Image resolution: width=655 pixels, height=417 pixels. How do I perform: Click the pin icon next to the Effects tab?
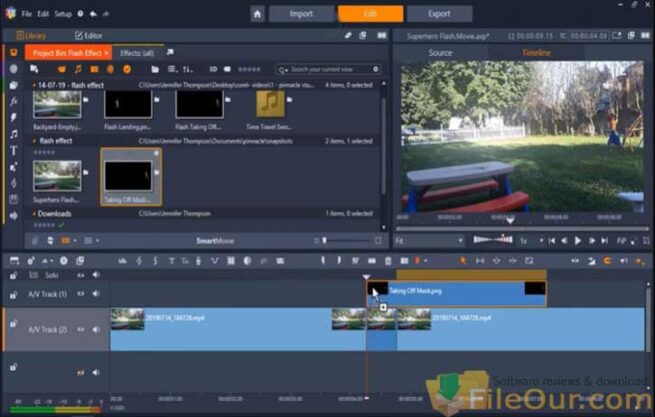170,53
